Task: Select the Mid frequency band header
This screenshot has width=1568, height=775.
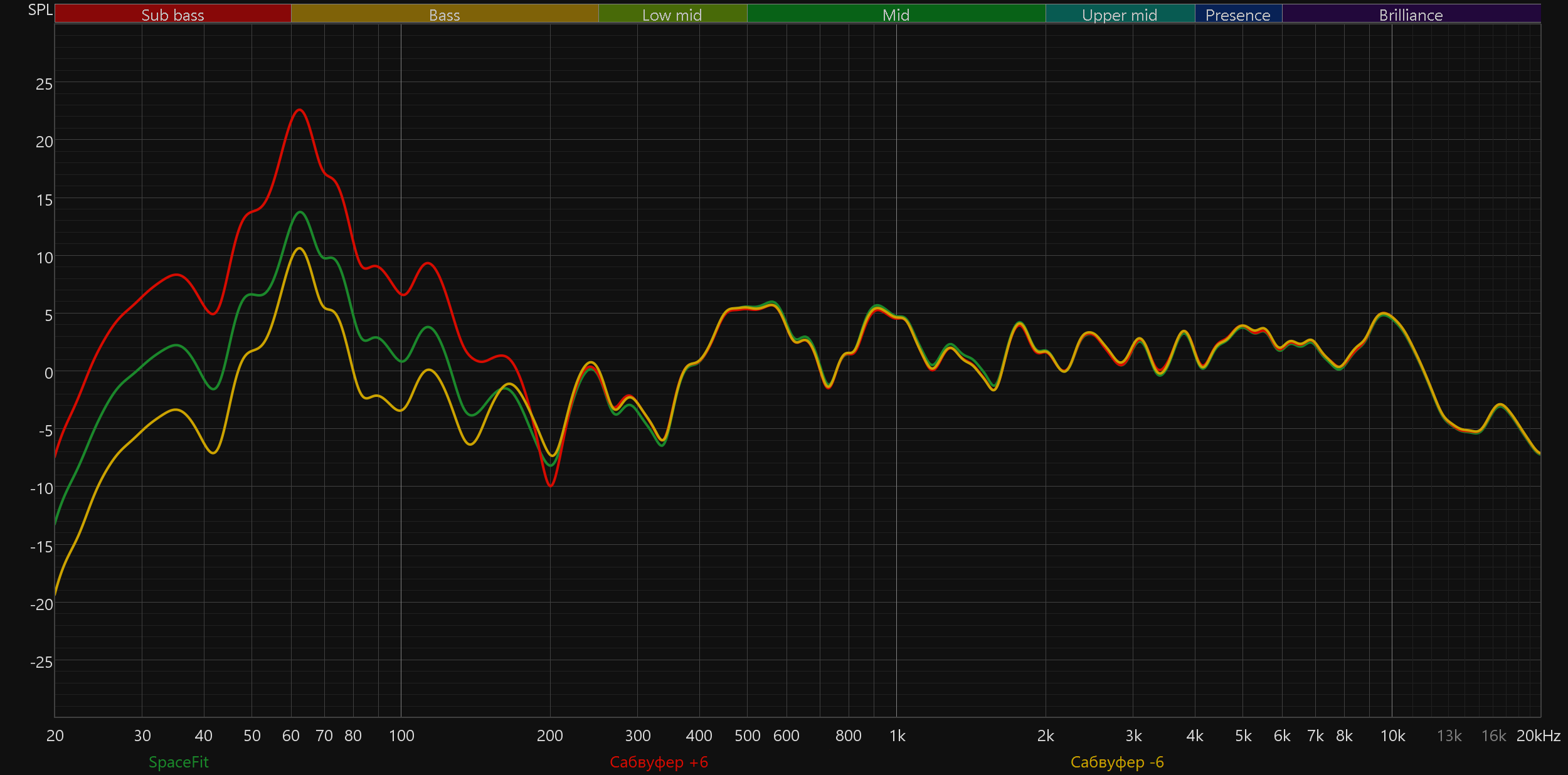Action: click(896, 14)
